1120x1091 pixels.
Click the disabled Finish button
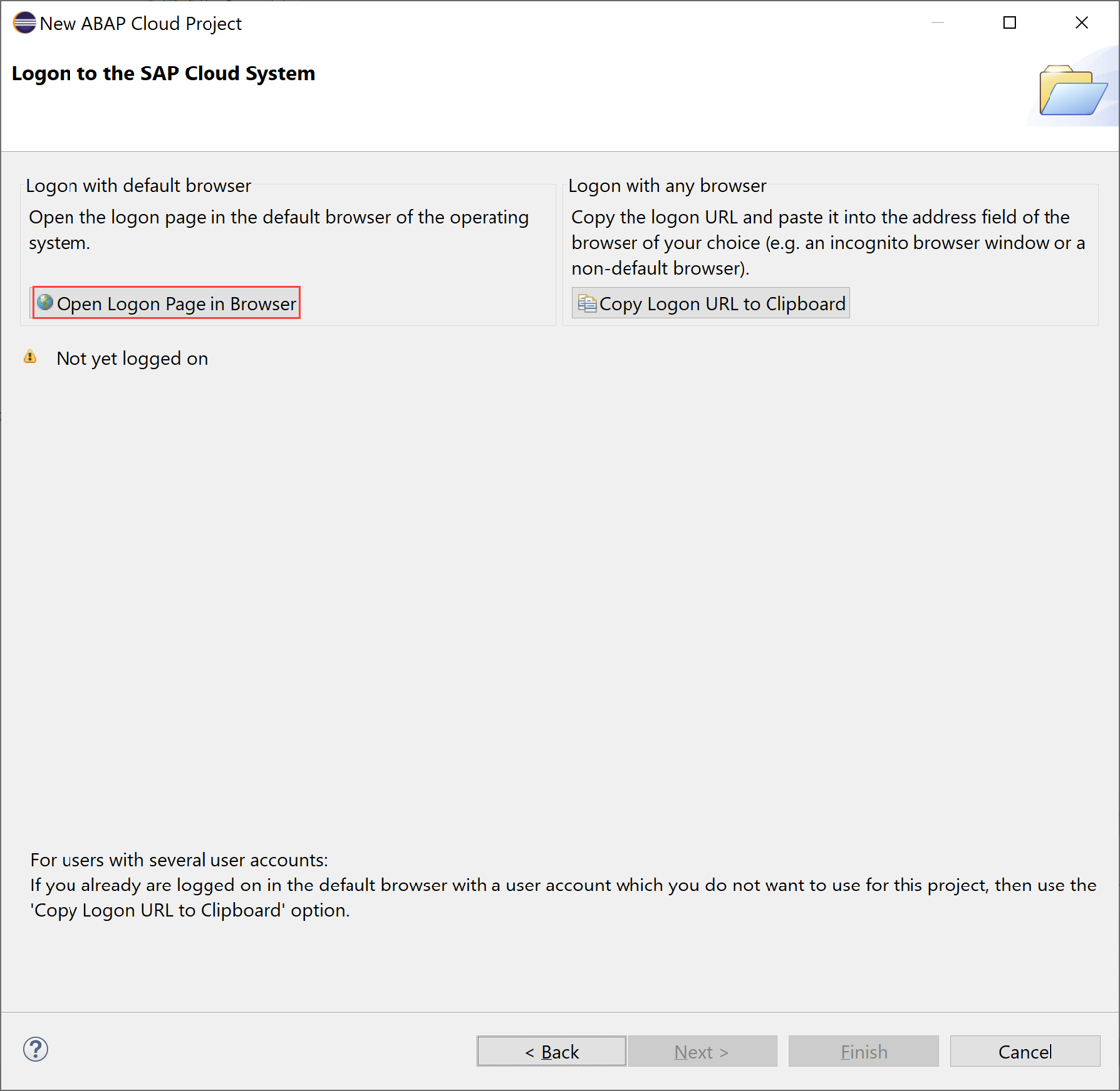(x=864, y=1051)
